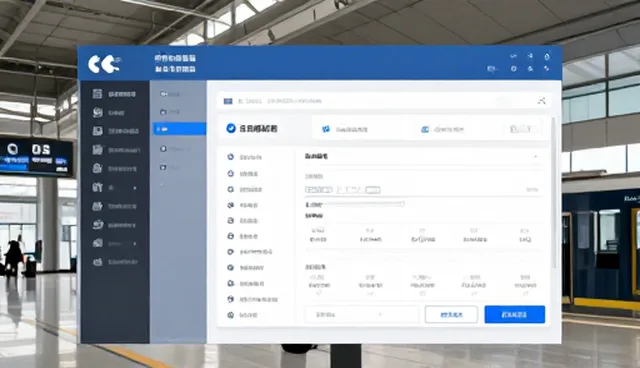The width and height of the screenshot is (640, 368).
Task: Click the blue checkmark circle beside the panel title
Action: pos(231,129)
